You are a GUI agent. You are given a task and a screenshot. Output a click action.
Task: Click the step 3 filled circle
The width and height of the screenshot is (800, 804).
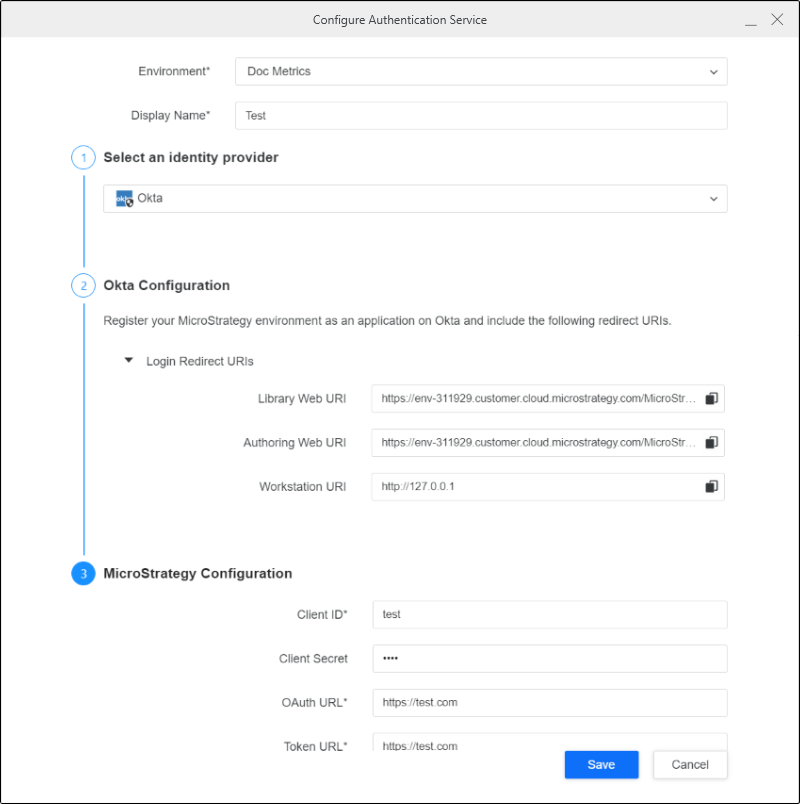click(x=83, y=573)
